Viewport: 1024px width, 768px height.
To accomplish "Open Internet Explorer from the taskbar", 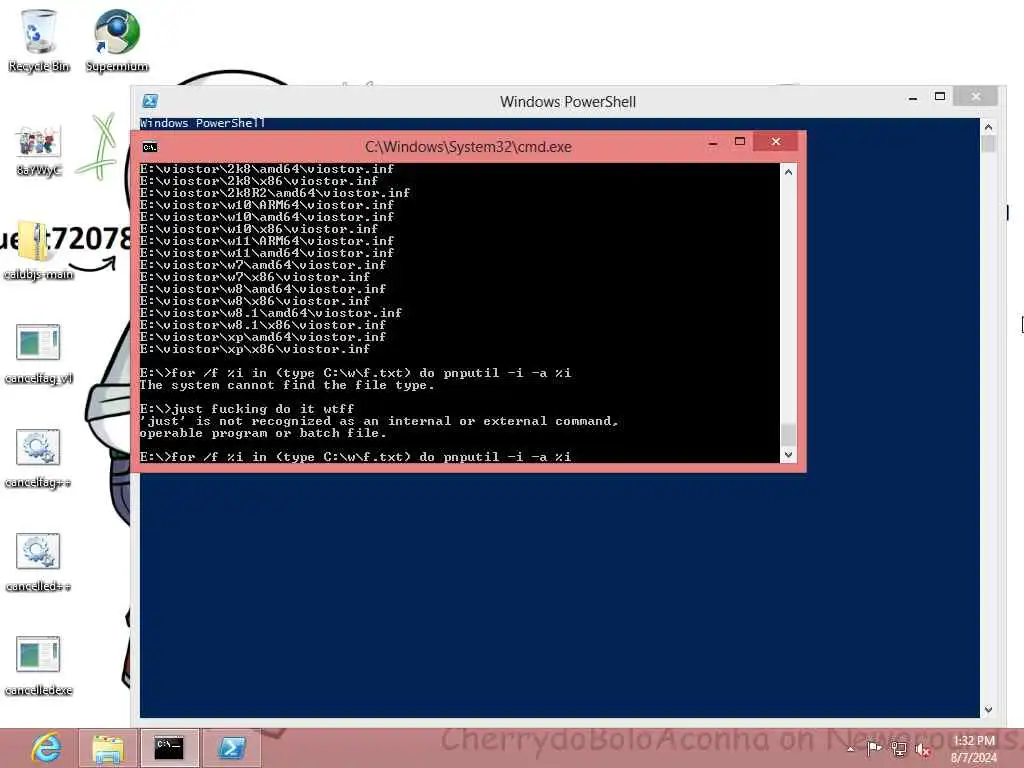I will [46, 748].
